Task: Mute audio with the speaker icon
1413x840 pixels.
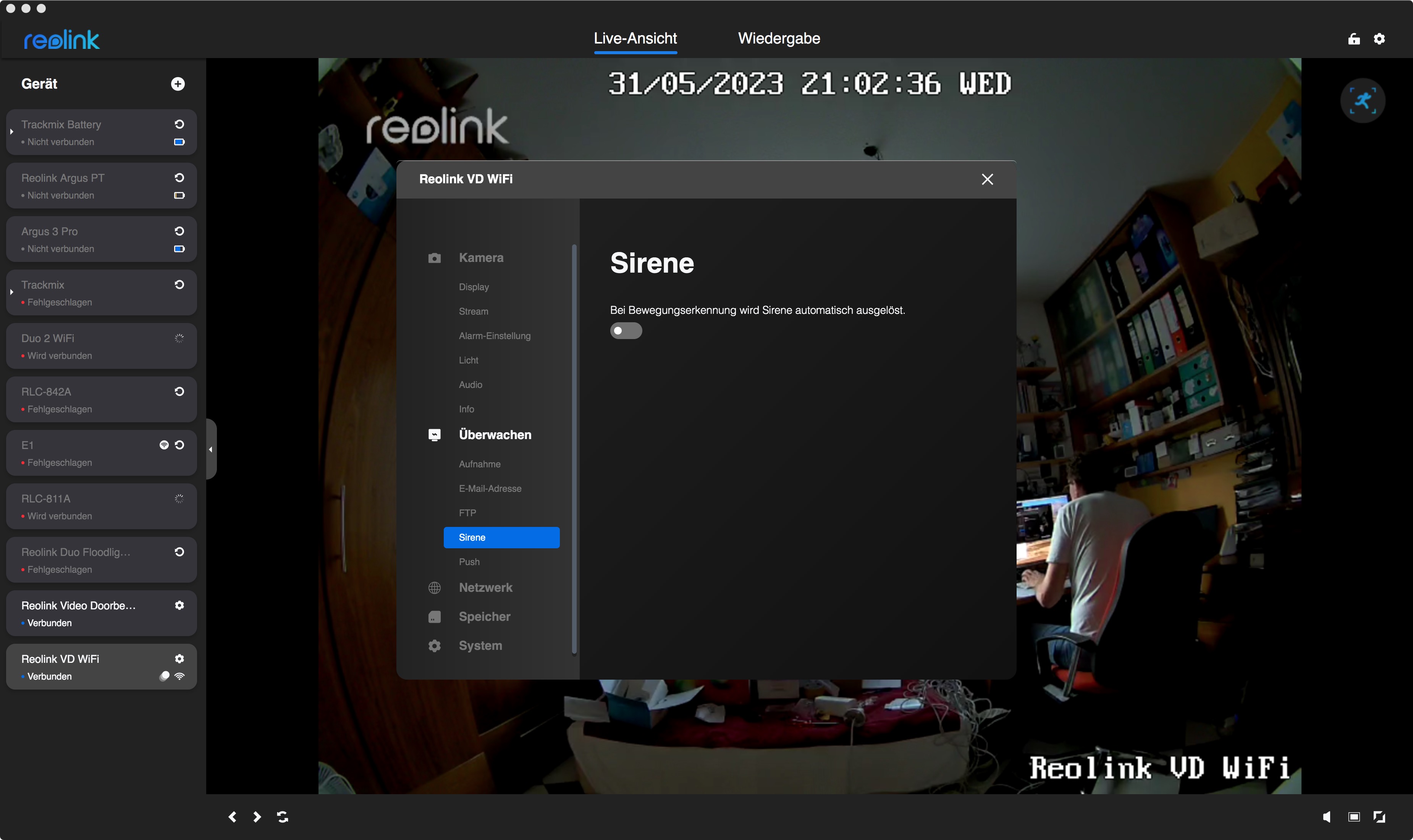Action: [1326, 816]
